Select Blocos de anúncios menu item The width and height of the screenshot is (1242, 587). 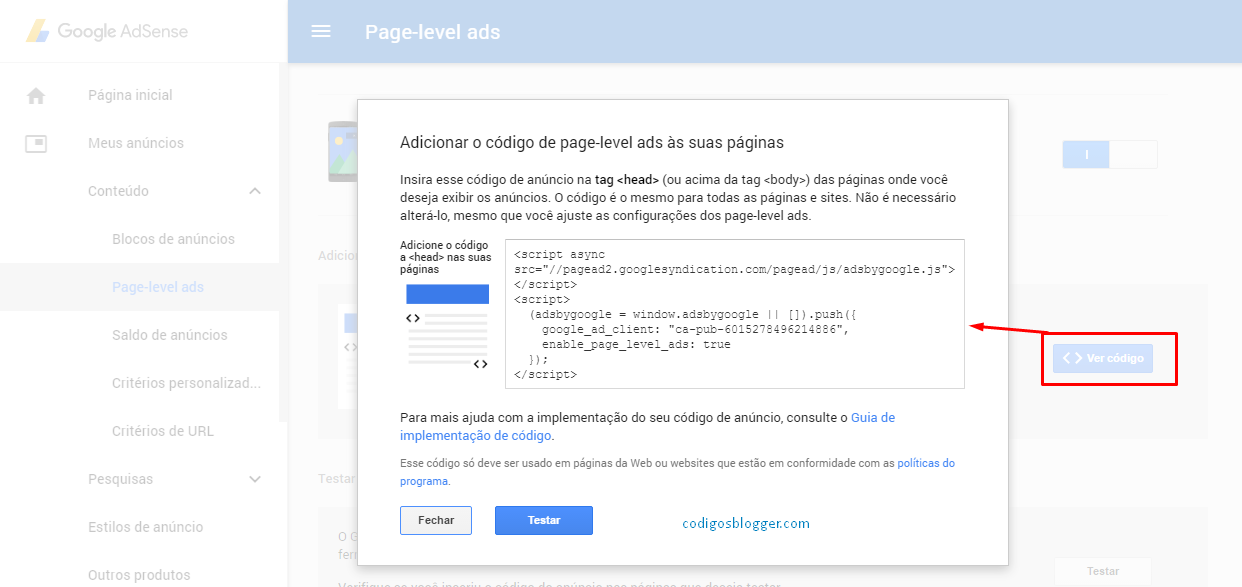click(174, 239)
